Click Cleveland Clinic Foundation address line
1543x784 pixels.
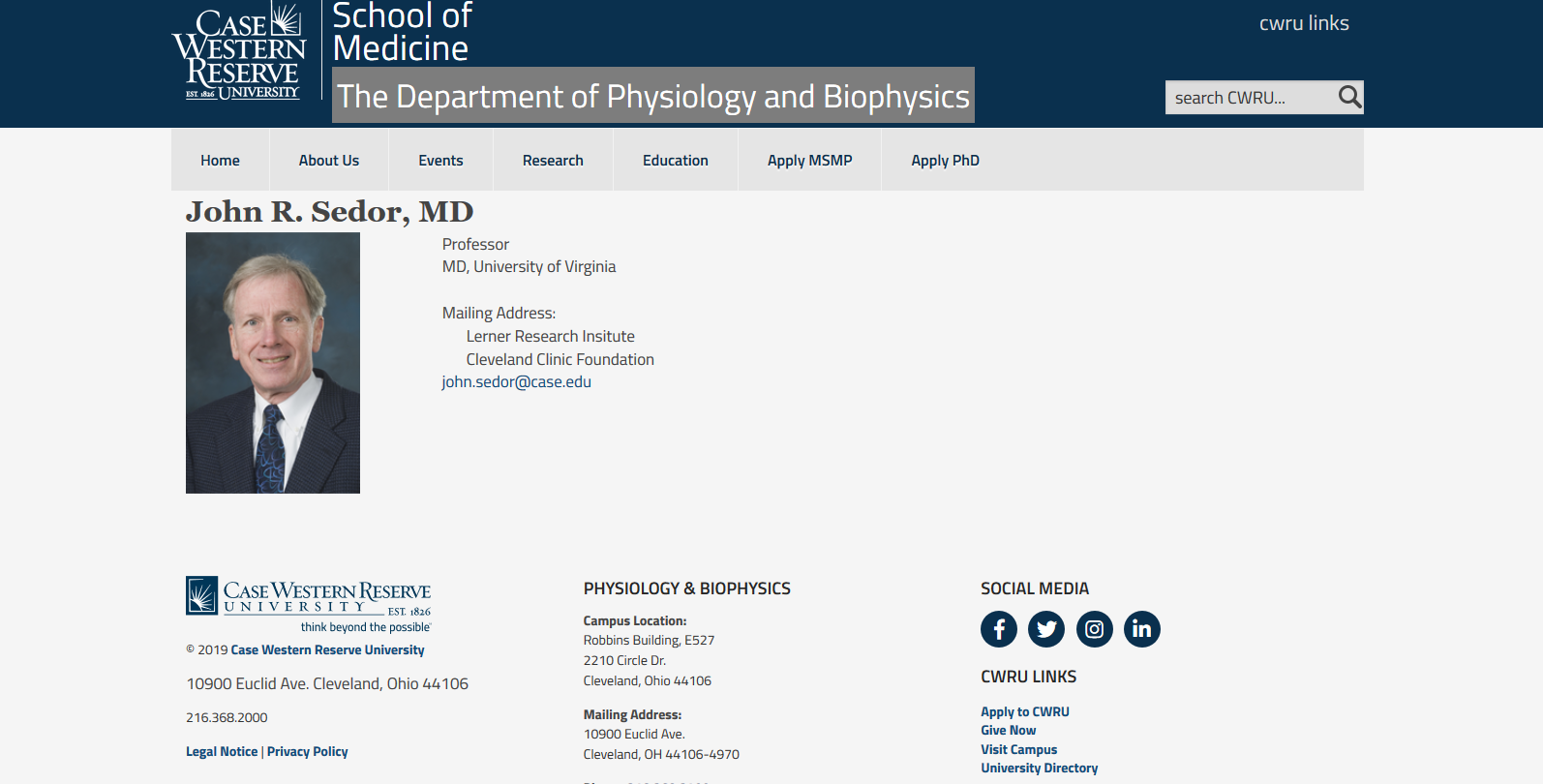[560, 359]
